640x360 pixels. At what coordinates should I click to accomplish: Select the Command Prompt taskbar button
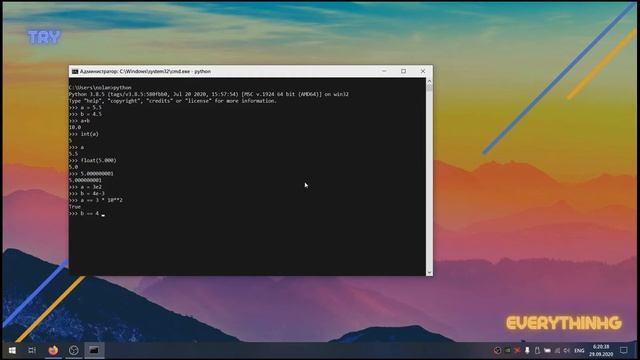pyautogui.click(x=94, y=350)
